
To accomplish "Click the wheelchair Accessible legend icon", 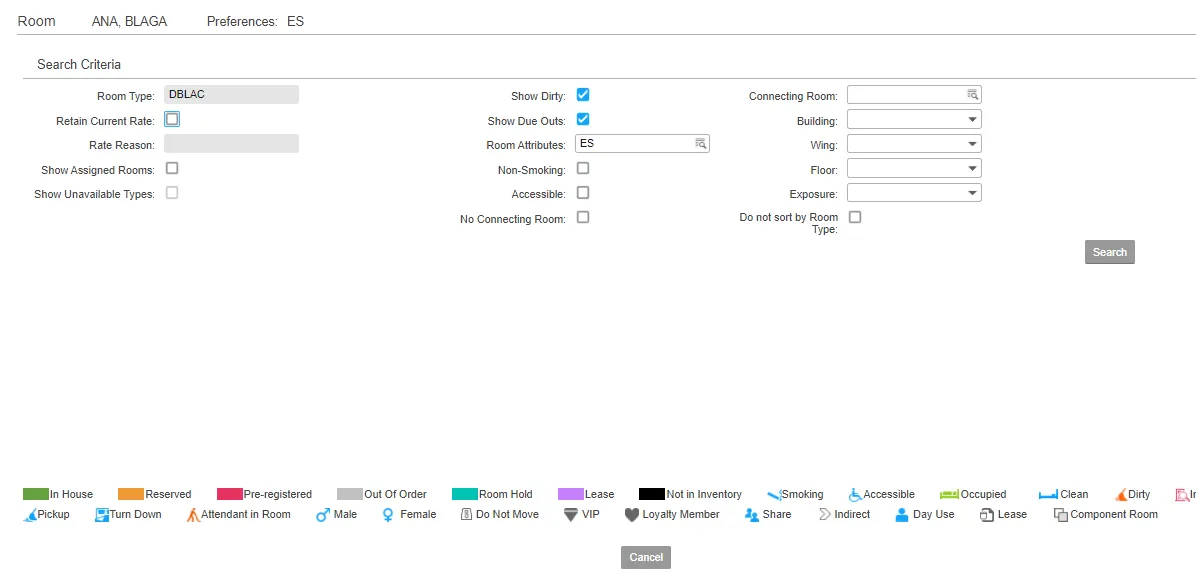I will [855, 494].
